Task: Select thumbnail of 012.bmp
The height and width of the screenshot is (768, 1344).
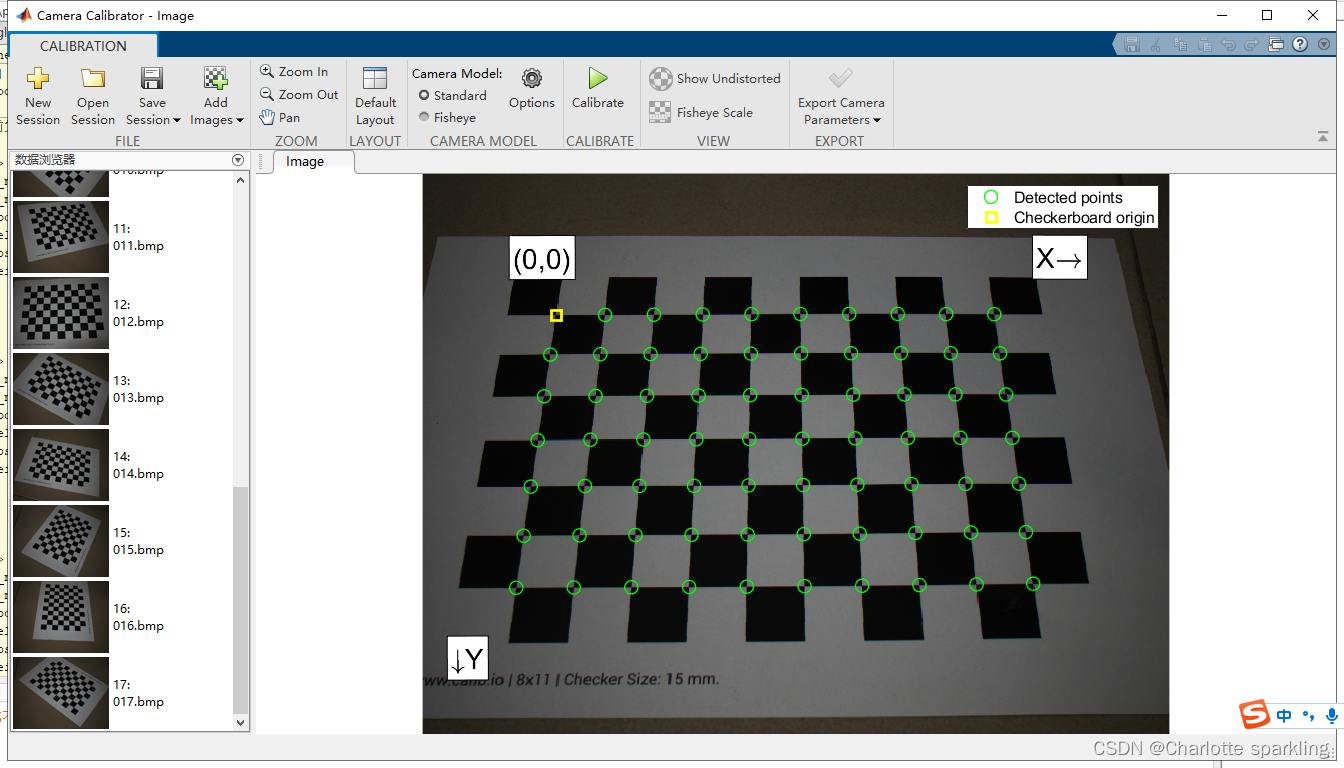Action: click(x=61, y=313)
